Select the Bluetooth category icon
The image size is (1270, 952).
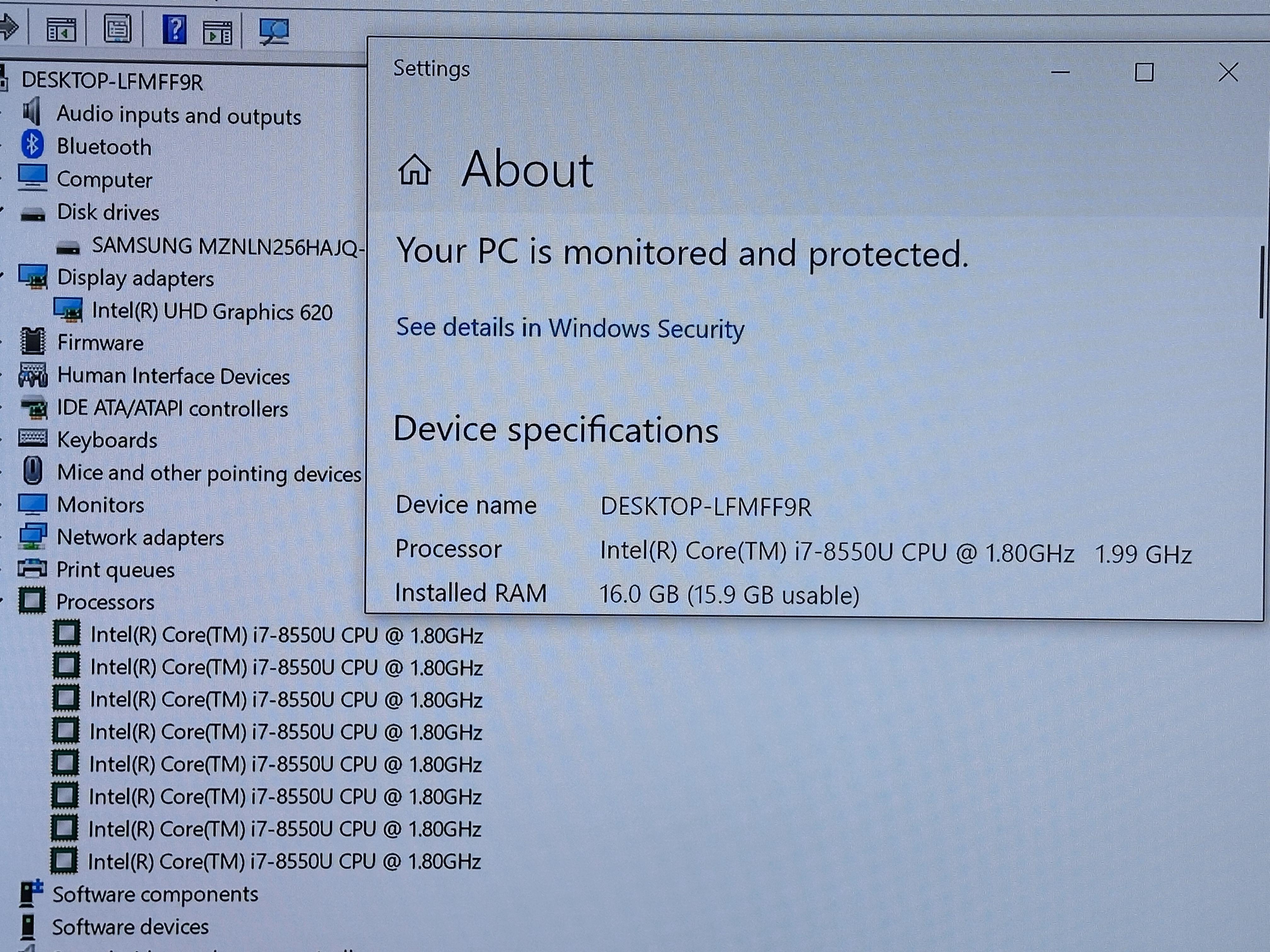32,144
